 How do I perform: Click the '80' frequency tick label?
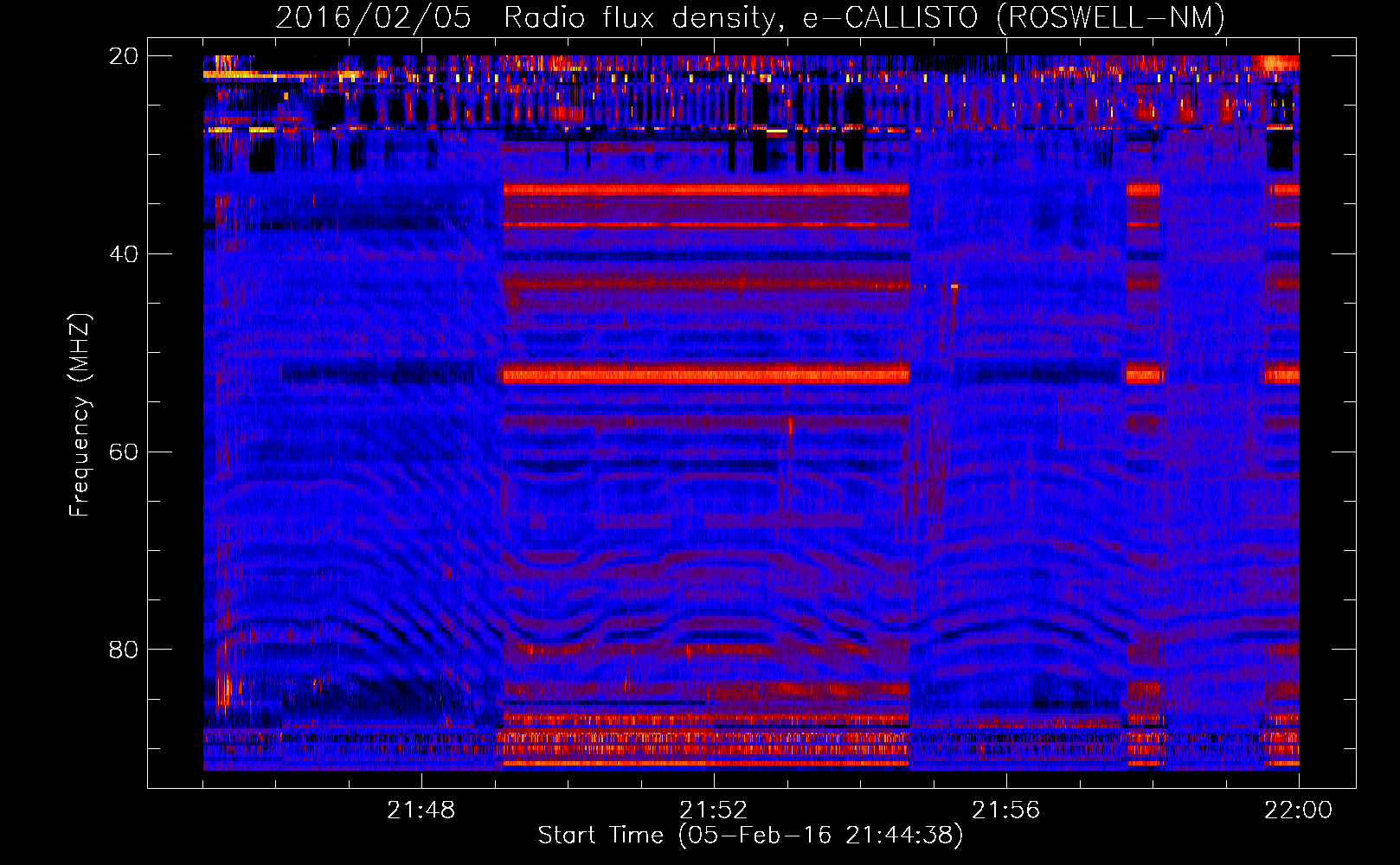point(124,649)
